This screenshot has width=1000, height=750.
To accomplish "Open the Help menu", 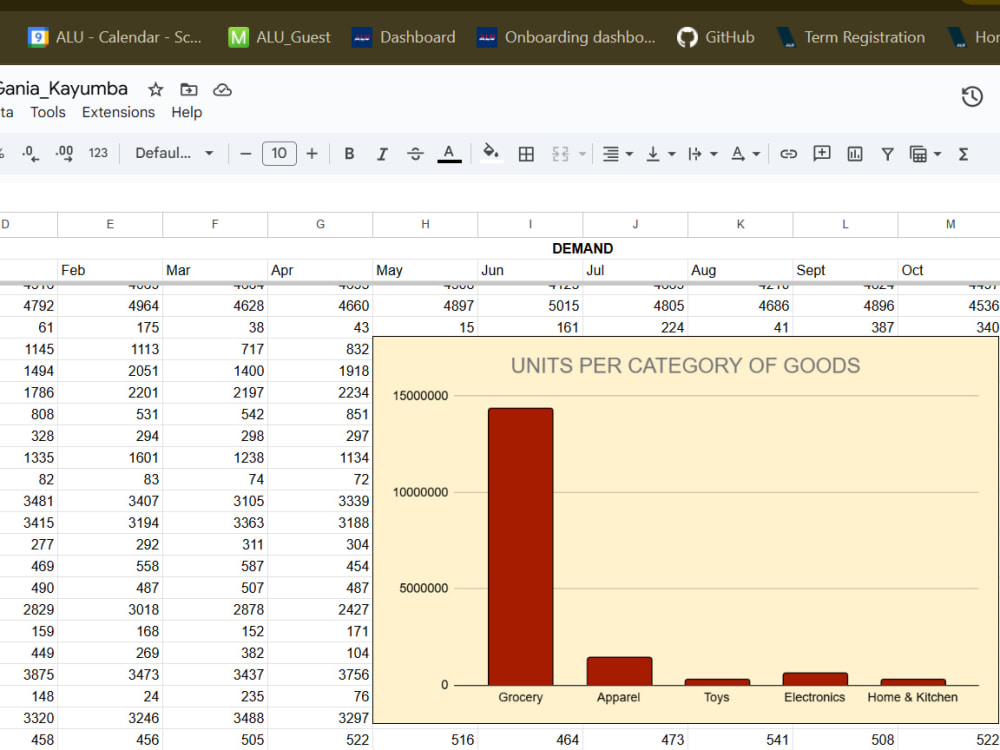I will pyautogui.click(x=186, y=112).
